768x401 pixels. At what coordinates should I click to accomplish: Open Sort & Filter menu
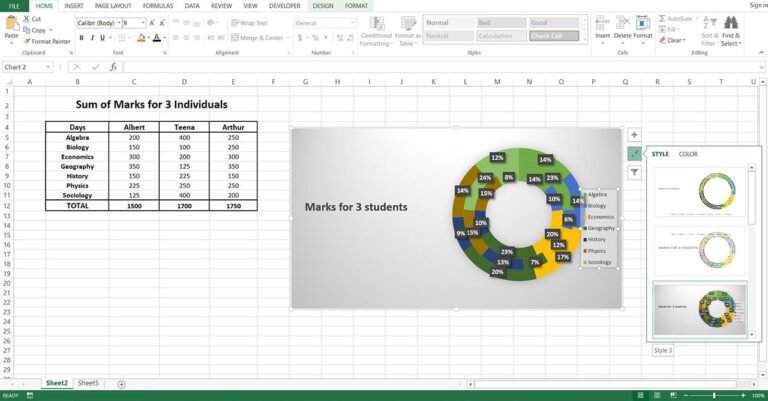pyautogui.click(x=710, y=31)
